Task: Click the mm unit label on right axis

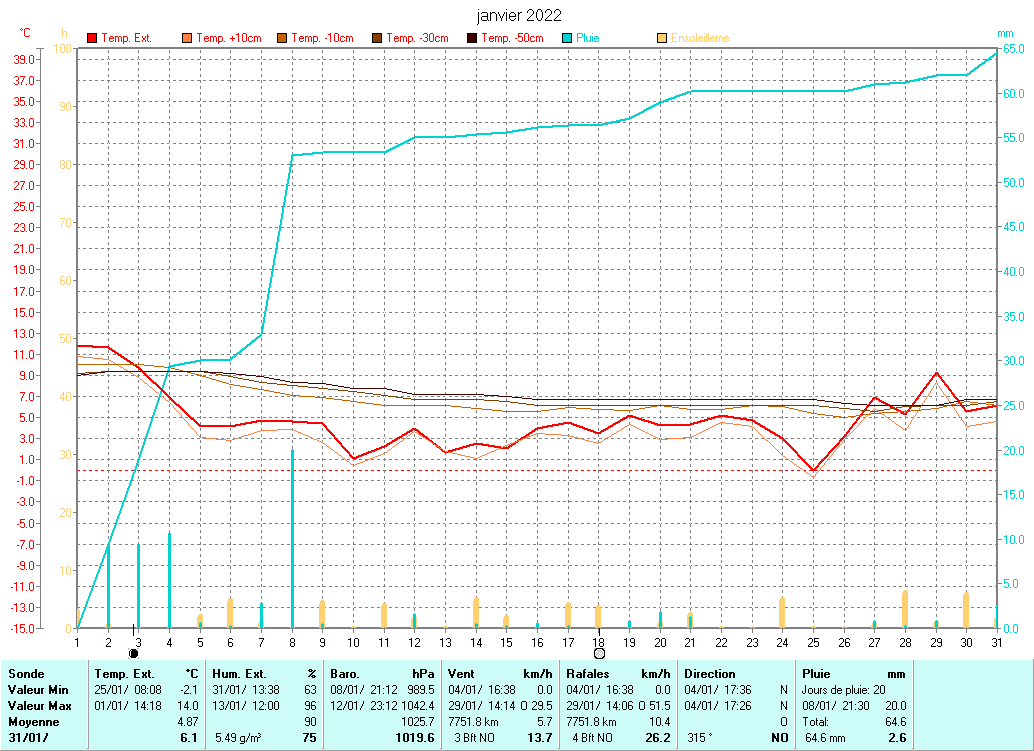Action: 1005,33
